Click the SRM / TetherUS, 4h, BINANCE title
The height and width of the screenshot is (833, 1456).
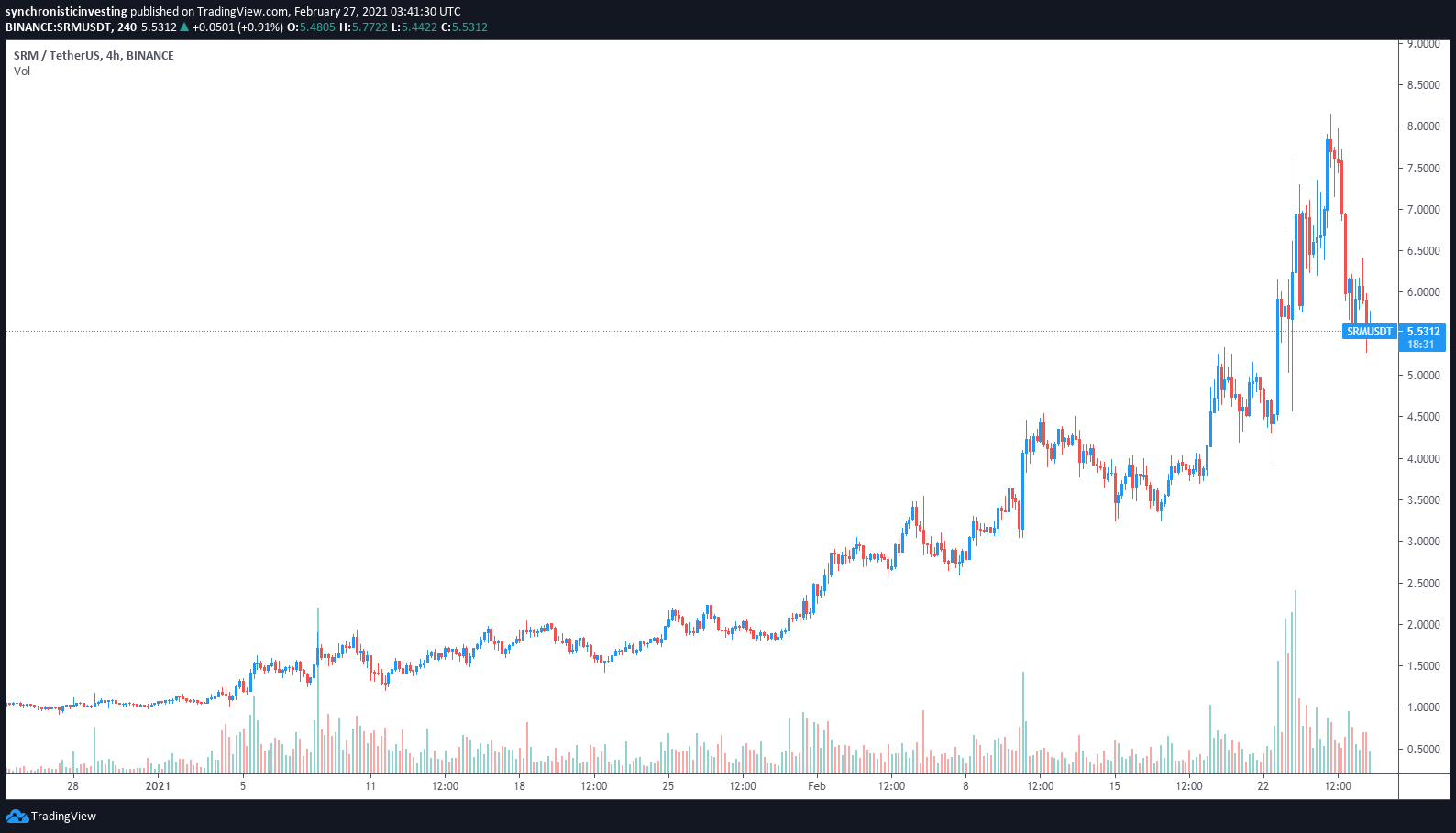tap(94, 56)
